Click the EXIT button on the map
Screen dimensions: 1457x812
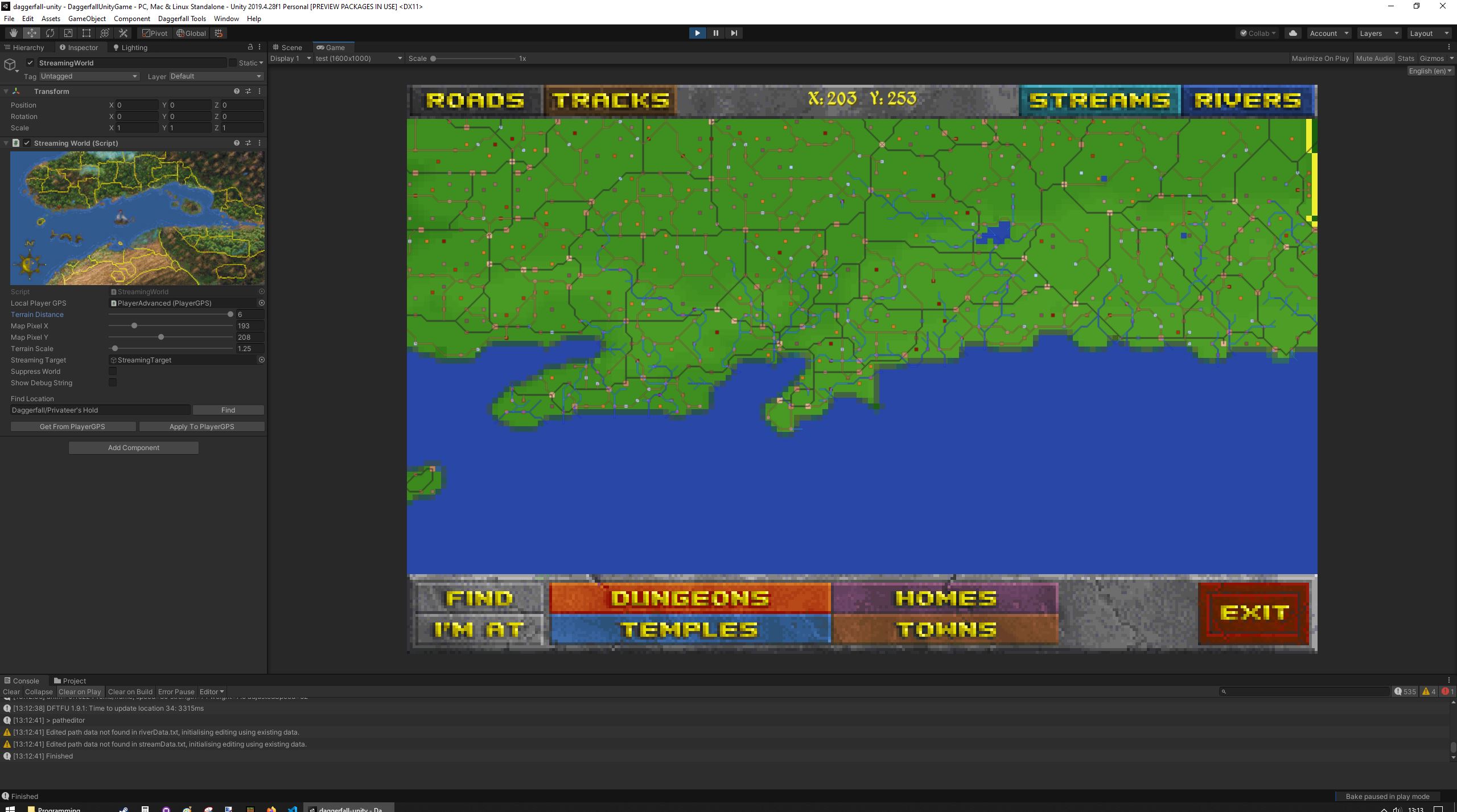coord(1254,613)
